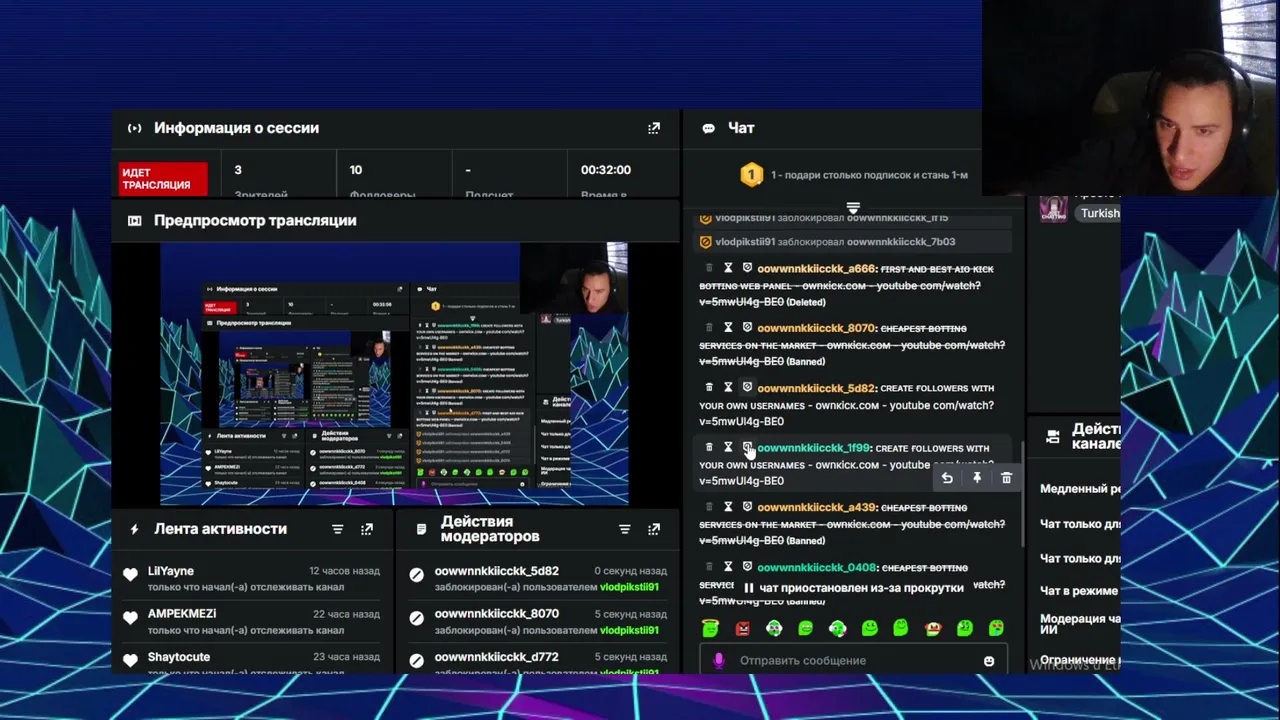Ban oowwnnkkiicckk_5d82 via shield icon

pos(747,388)
